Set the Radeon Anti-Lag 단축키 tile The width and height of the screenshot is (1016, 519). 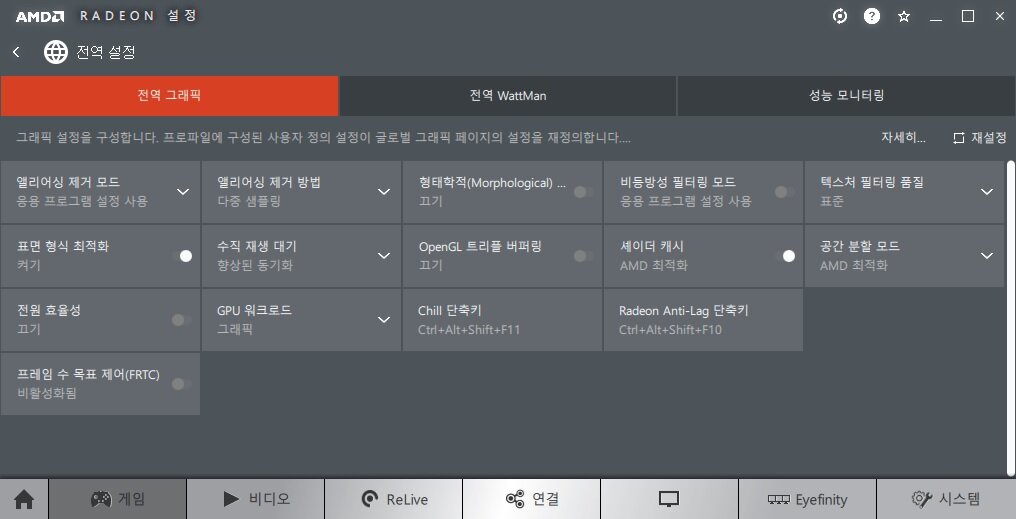[703, 320]
